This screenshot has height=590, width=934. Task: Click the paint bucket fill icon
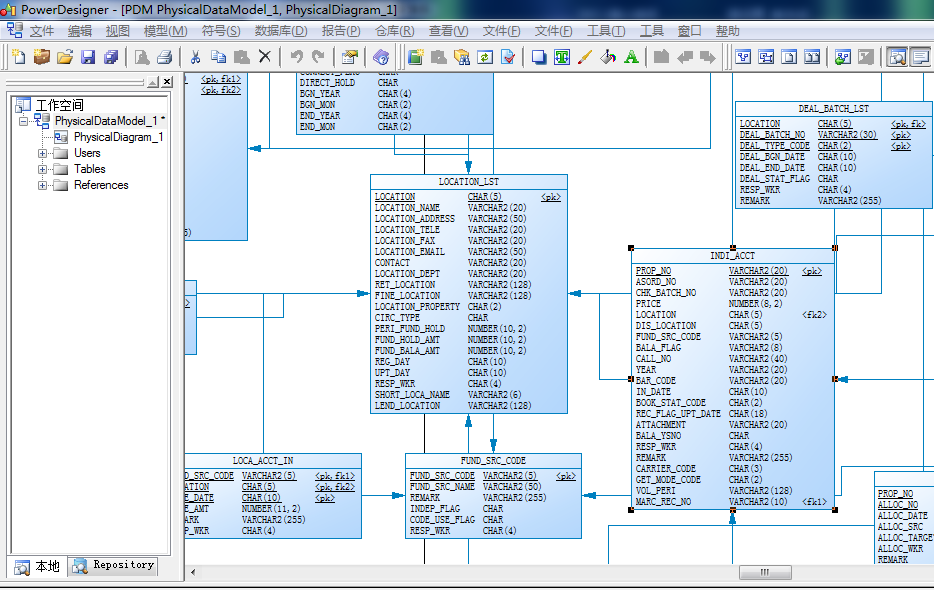608,57
